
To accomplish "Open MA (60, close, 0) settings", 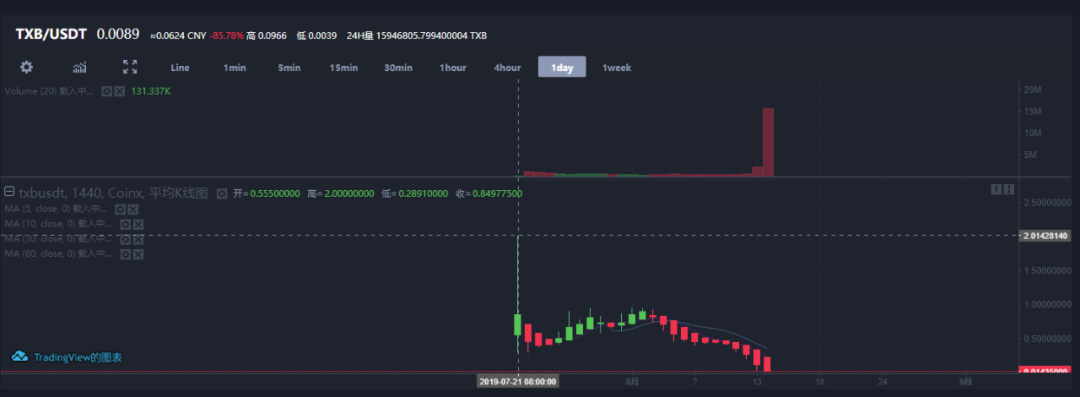I will tap(125, 254).
